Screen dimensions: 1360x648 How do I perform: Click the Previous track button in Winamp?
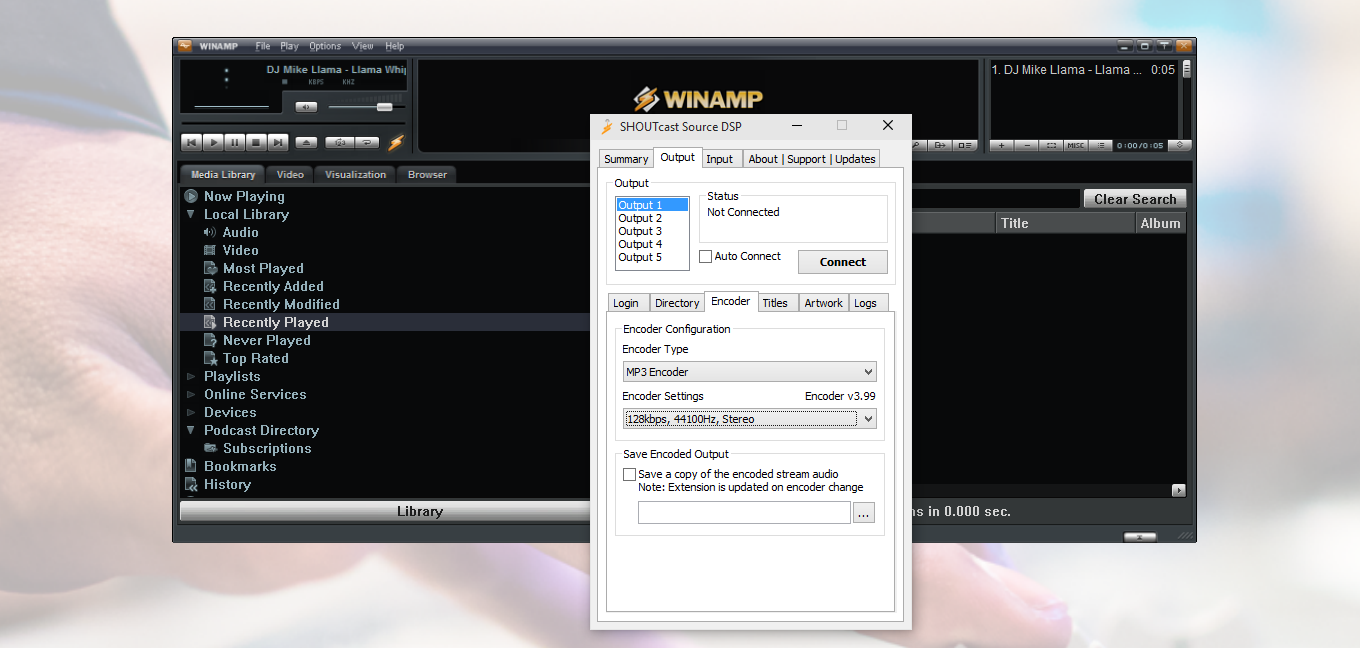click(x=191, y=143)
